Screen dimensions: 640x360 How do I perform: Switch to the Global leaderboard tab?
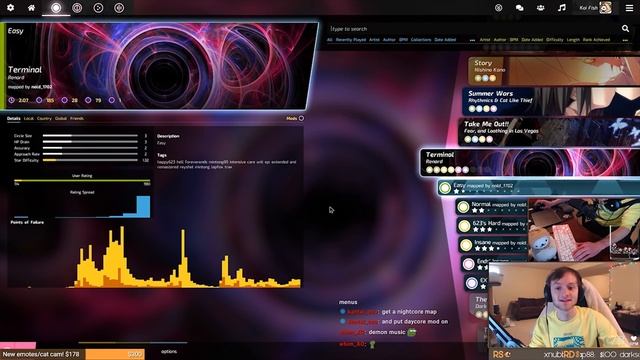(61, 118)
